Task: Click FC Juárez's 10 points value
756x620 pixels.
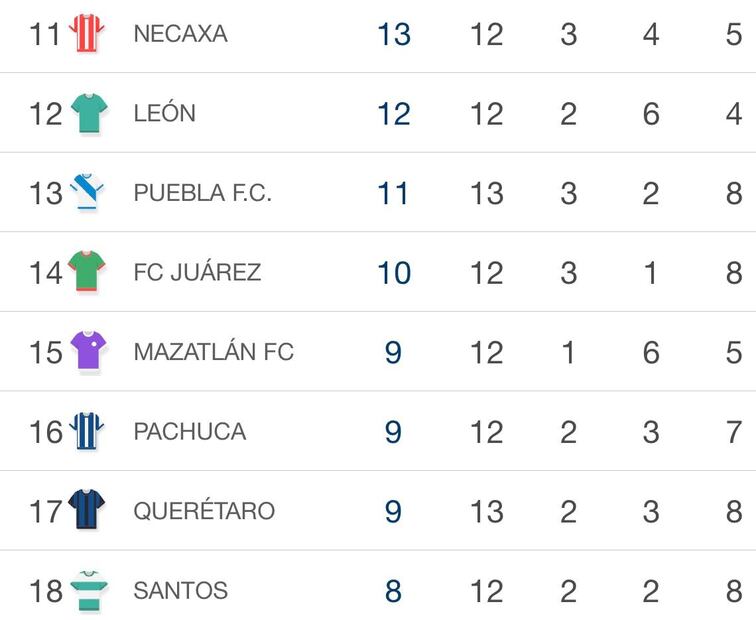Action: [394, 272]
